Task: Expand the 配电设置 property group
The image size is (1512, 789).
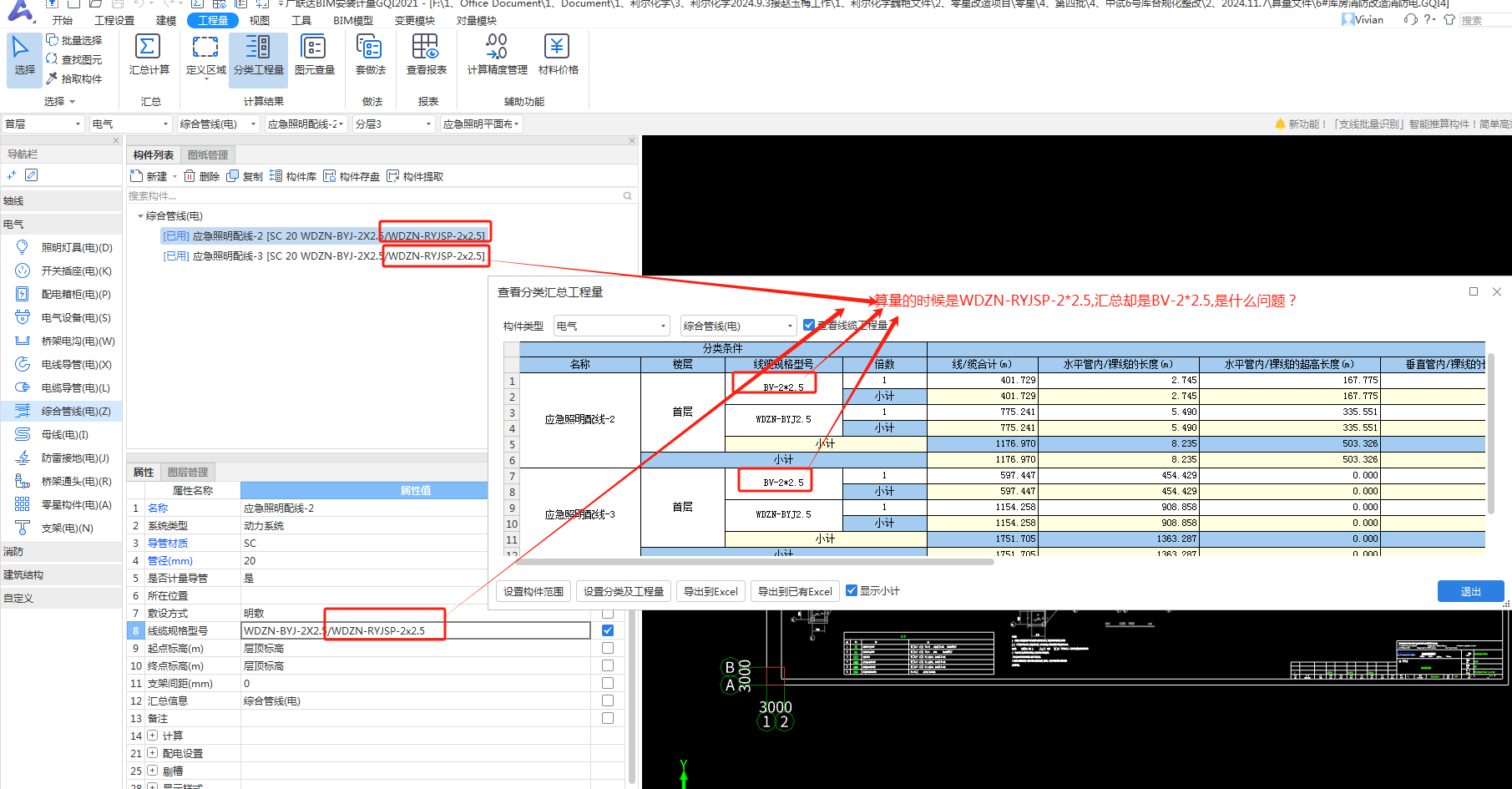Action: 153,753
